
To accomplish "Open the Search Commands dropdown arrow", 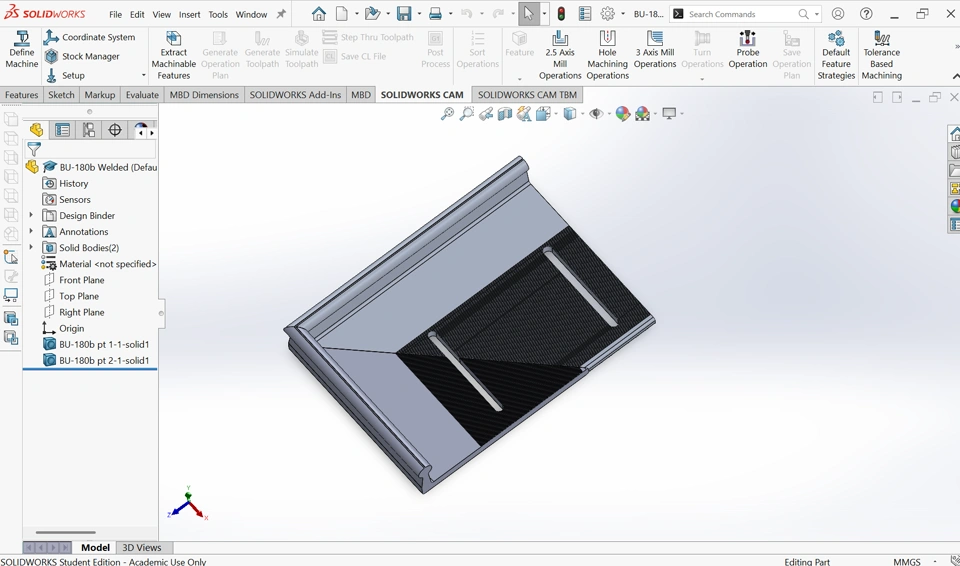I will [817, 14].
